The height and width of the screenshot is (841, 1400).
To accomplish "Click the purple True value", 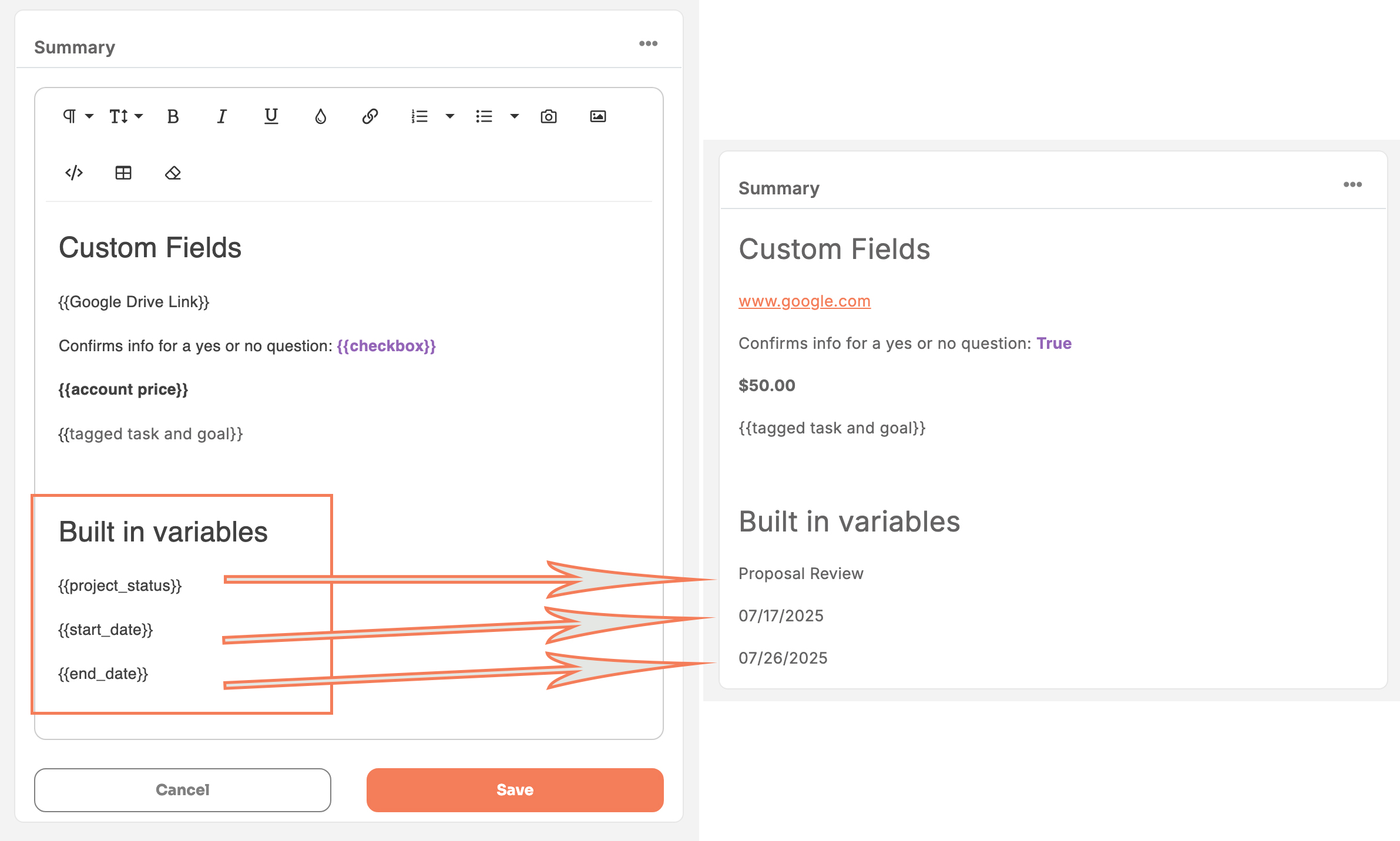I will [x=1054, y=343].
